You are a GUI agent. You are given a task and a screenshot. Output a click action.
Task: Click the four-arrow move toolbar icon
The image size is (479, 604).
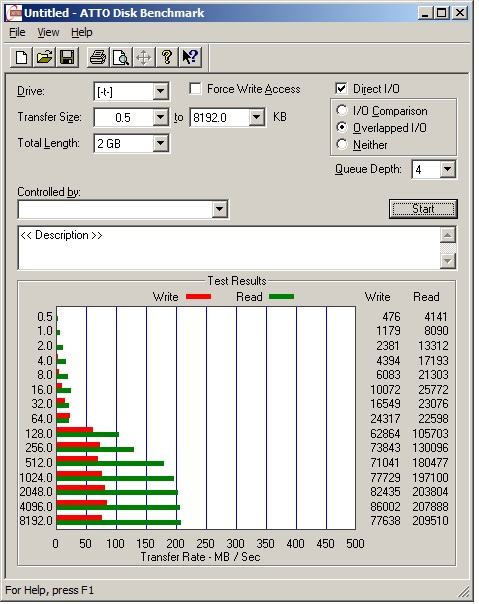tap(144, 58)
